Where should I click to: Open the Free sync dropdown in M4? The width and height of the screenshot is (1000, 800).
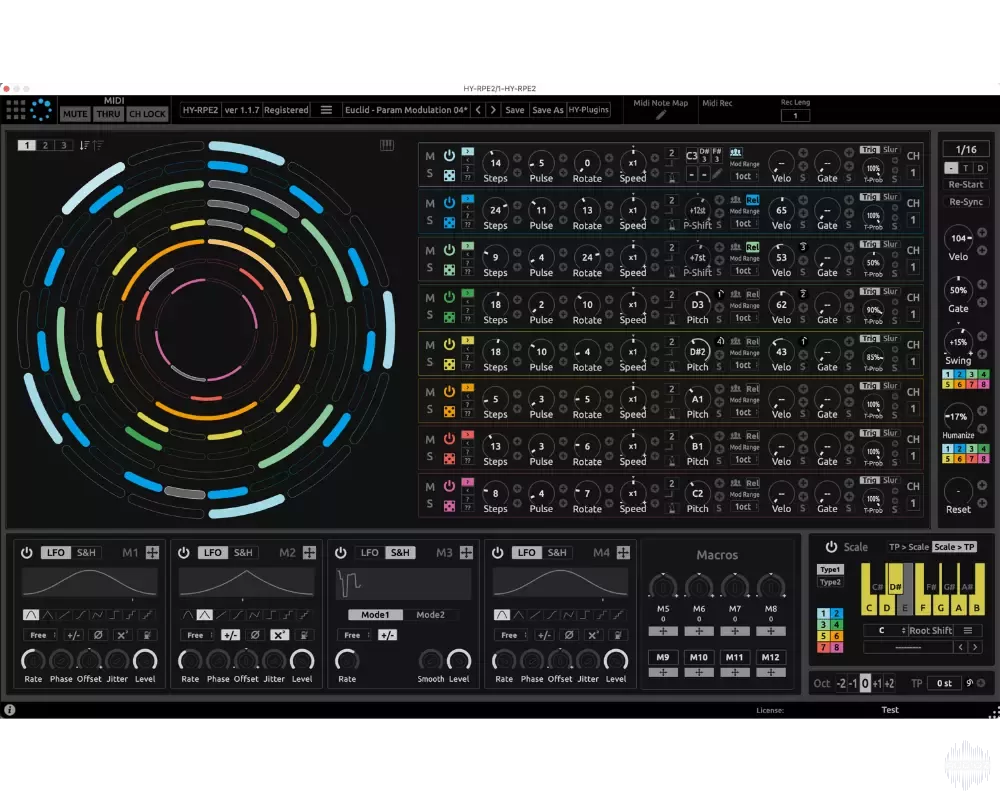(x=510, y=635)
